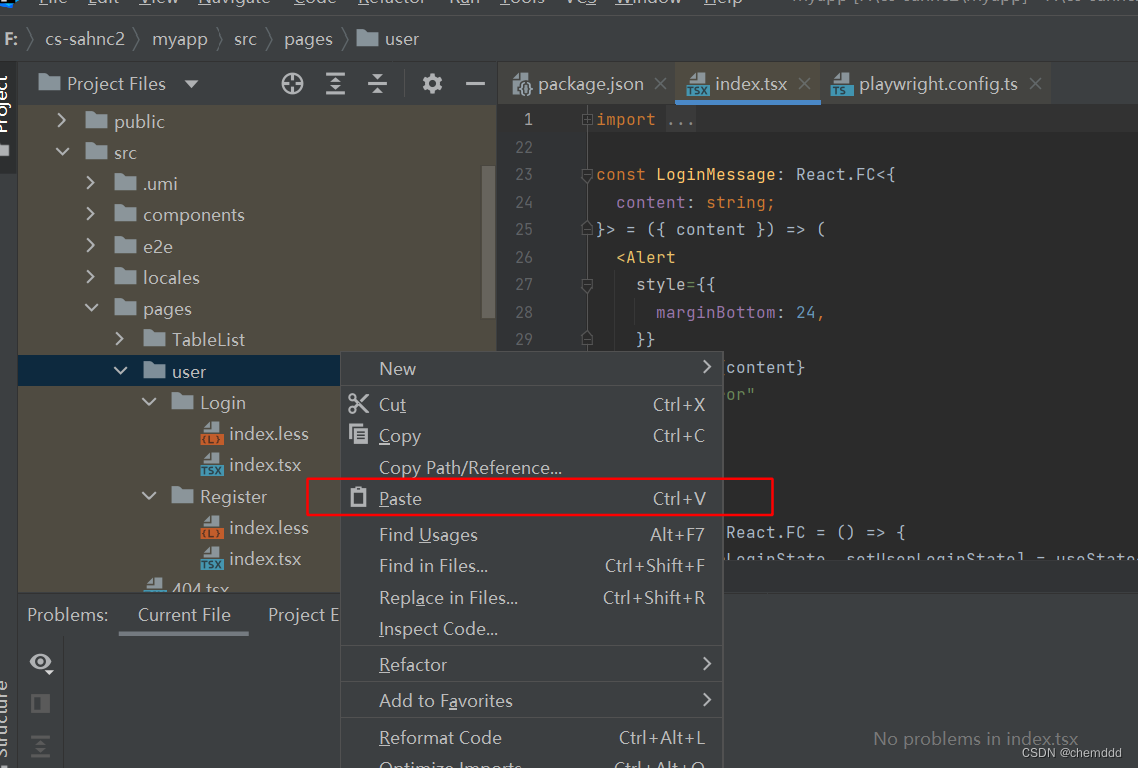The height and width of the screenshot is (768, 1138).
Task: Switch to package.json tab
Action: (590, 84)
